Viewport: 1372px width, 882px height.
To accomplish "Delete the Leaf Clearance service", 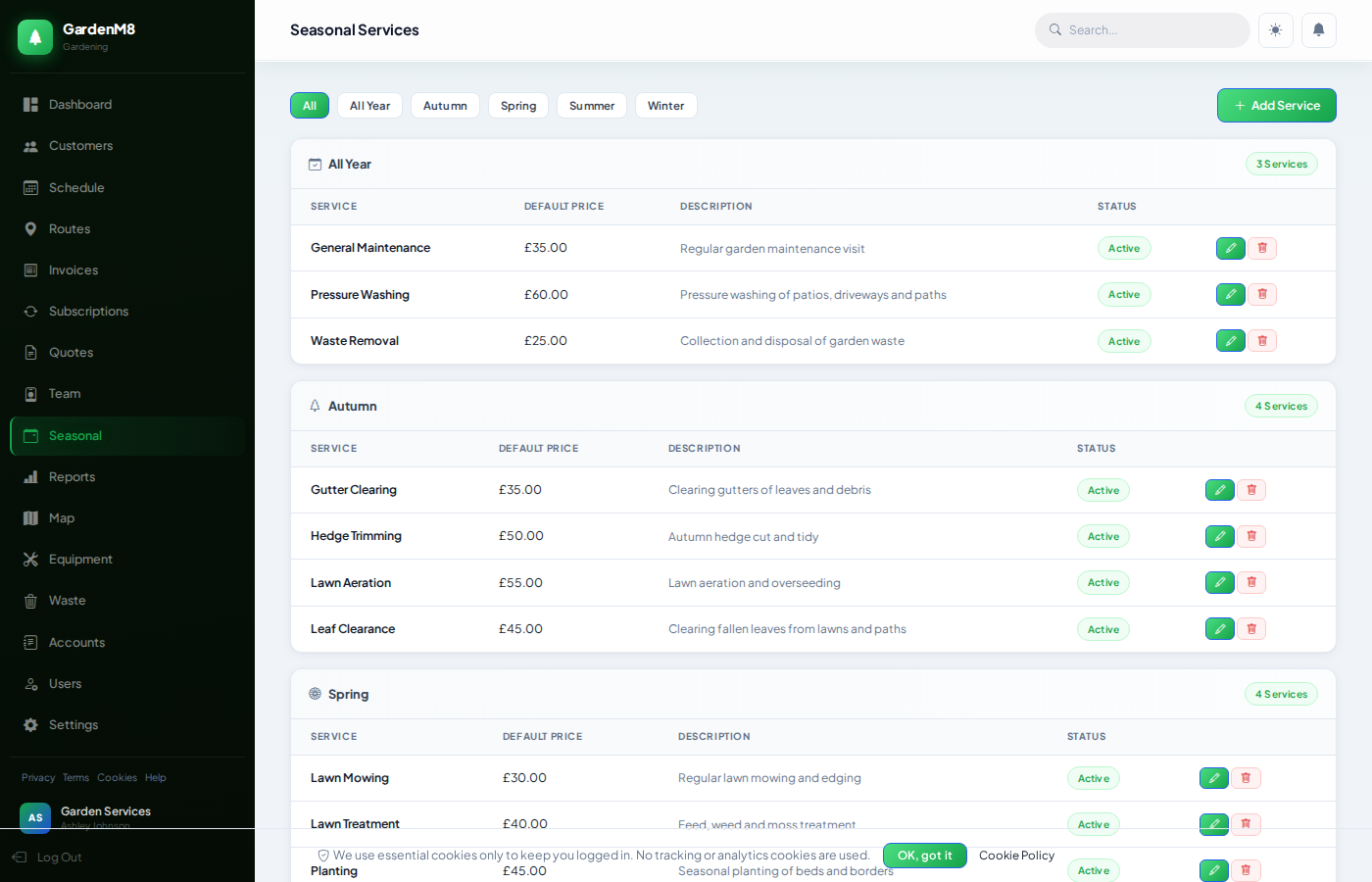I will pyautogui.click(x=1251, y=628).
